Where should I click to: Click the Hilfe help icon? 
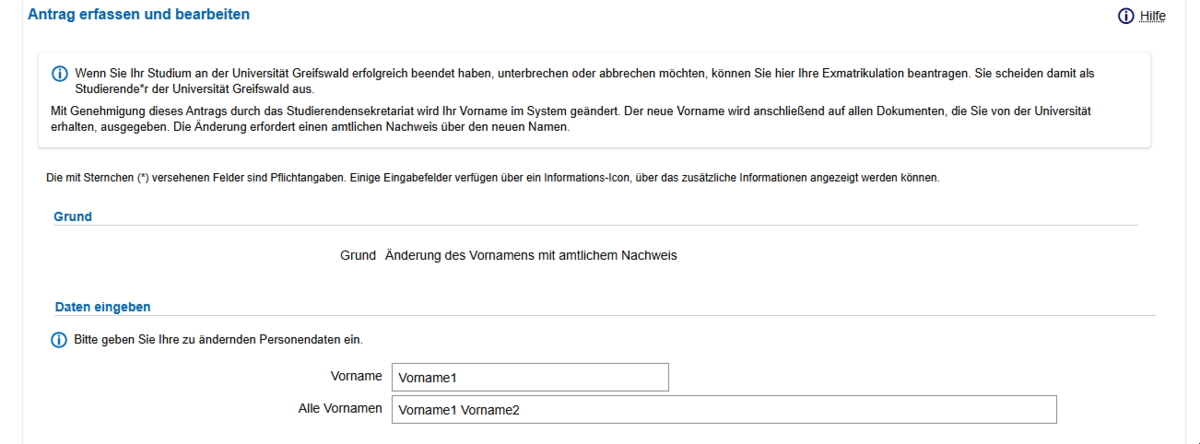pyautogui.click(x=1126, y=16)
